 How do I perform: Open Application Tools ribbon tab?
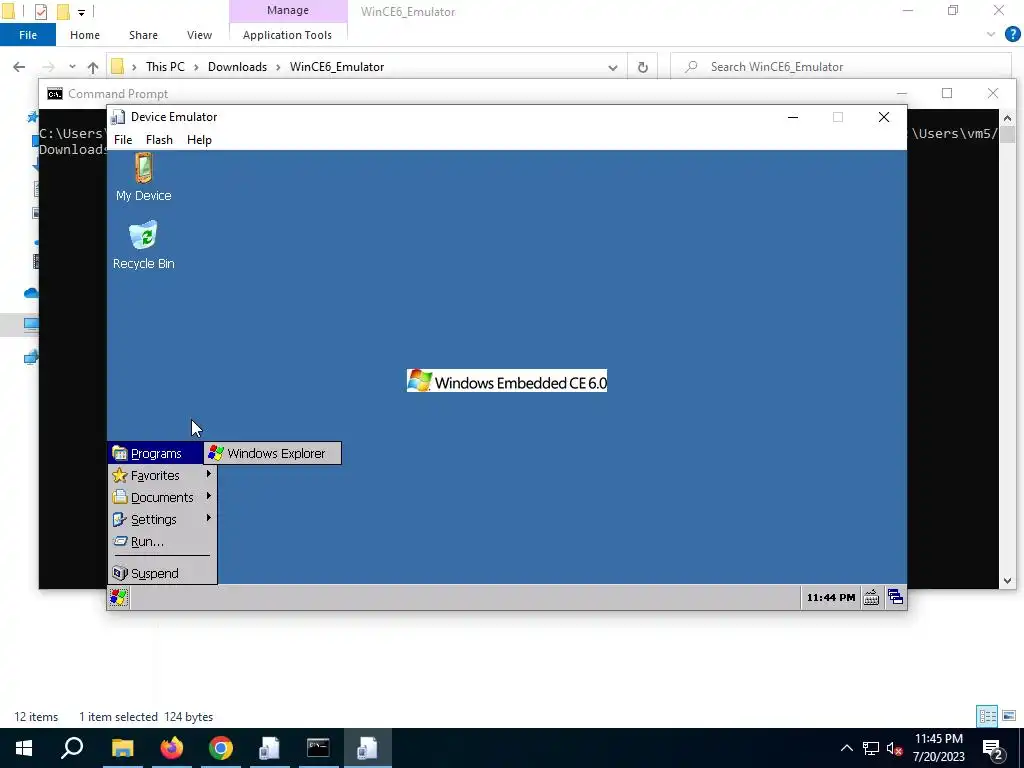tap(287, 35)
